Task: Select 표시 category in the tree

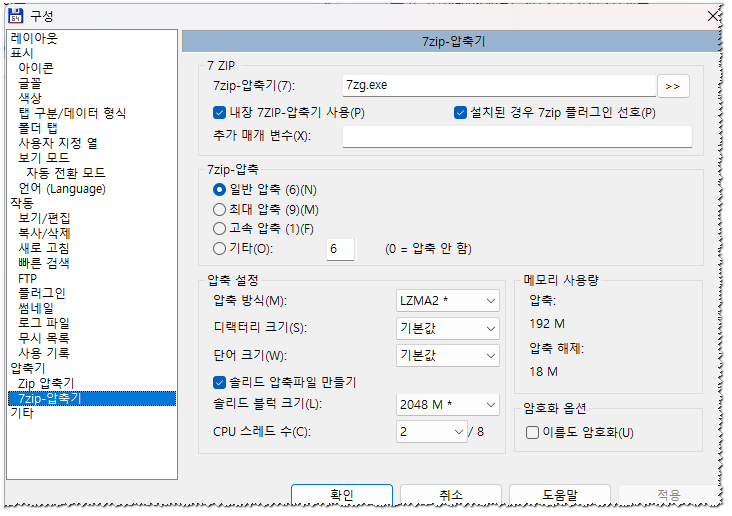Action: [x=22, y=53]
